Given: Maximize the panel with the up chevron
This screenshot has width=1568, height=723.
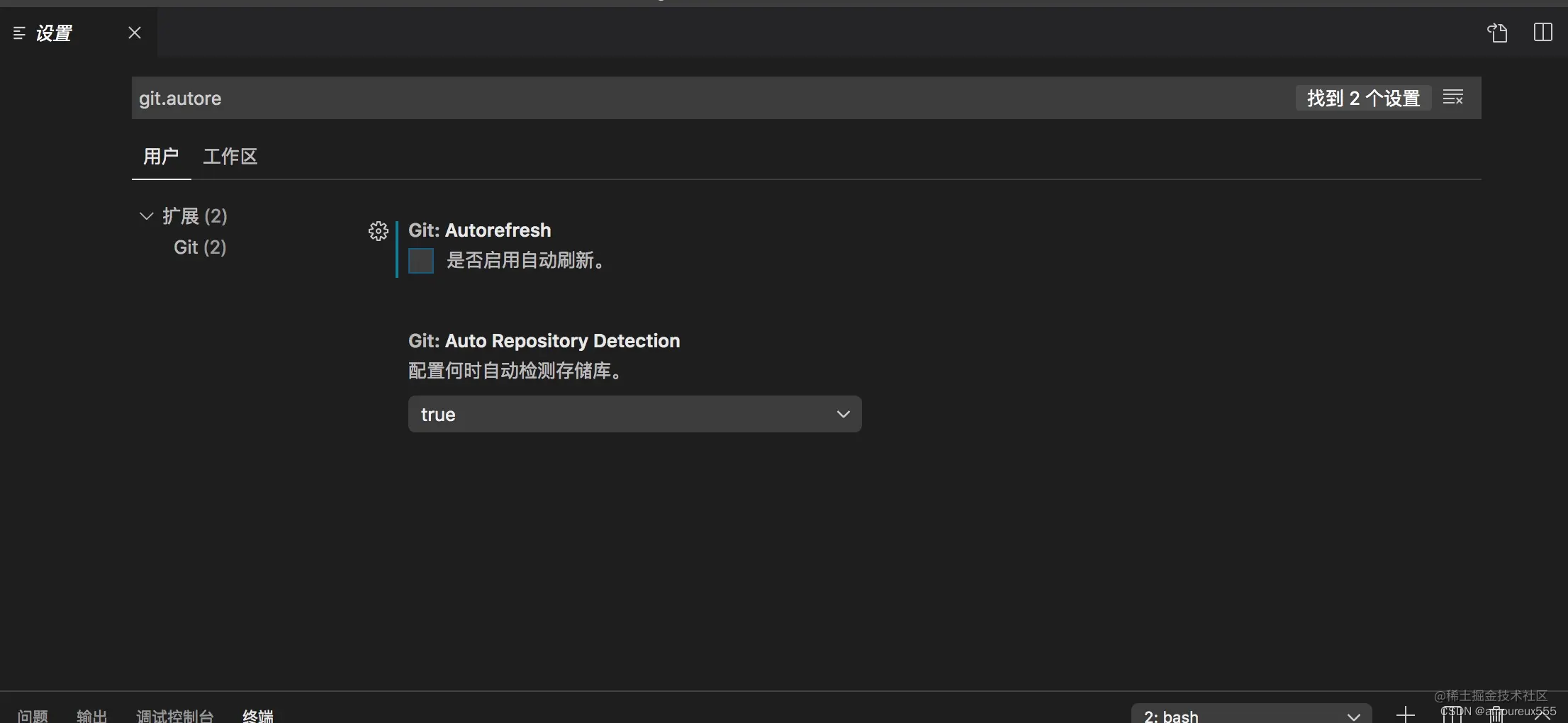Looking at the screenshot, I should [x=1542, y=716].
